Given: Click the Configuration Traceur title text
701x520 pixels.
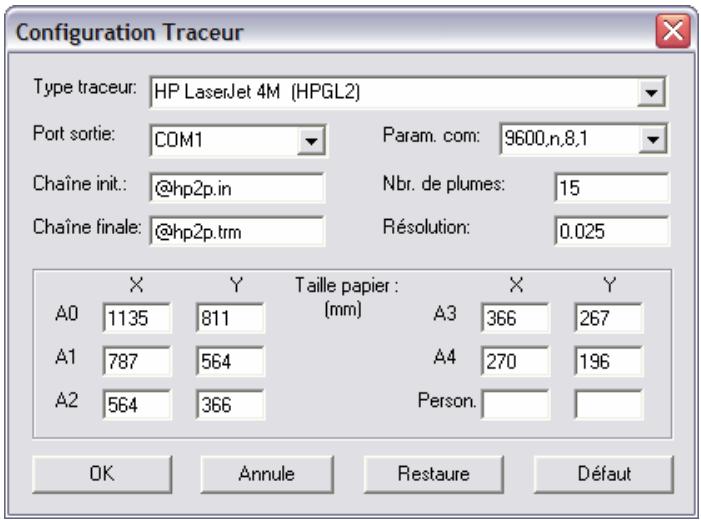Looking at the screenshot, I should pos(130,33).
